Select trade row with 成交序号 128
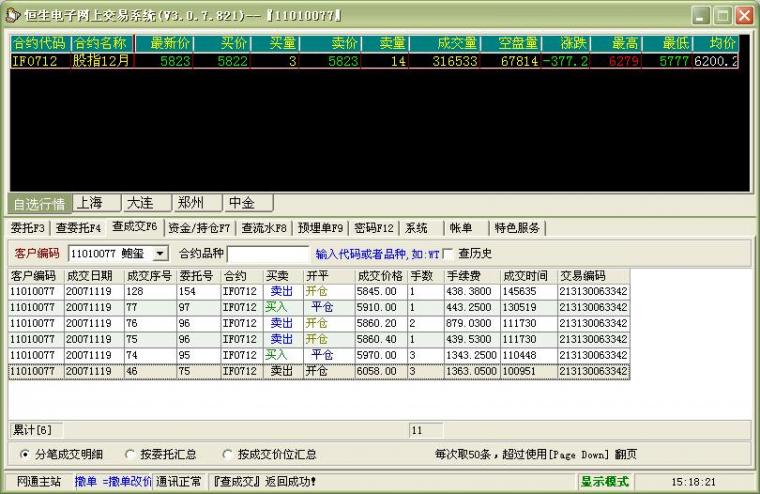Viewport: 760px width, 494px height. (319, 291)
